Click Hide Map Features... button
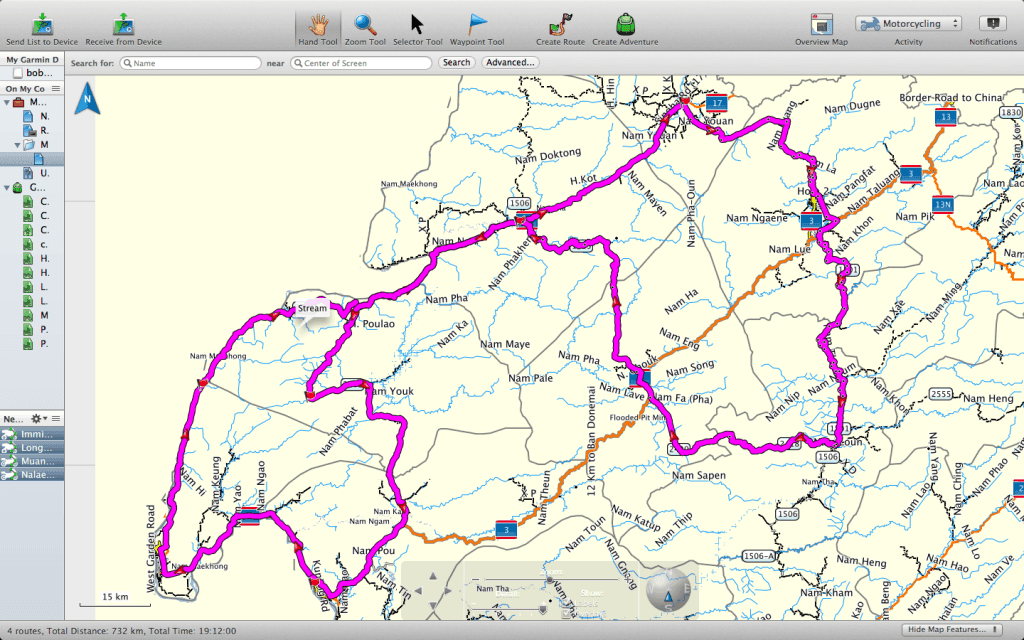1024x640 pixels. coord(952,630)
